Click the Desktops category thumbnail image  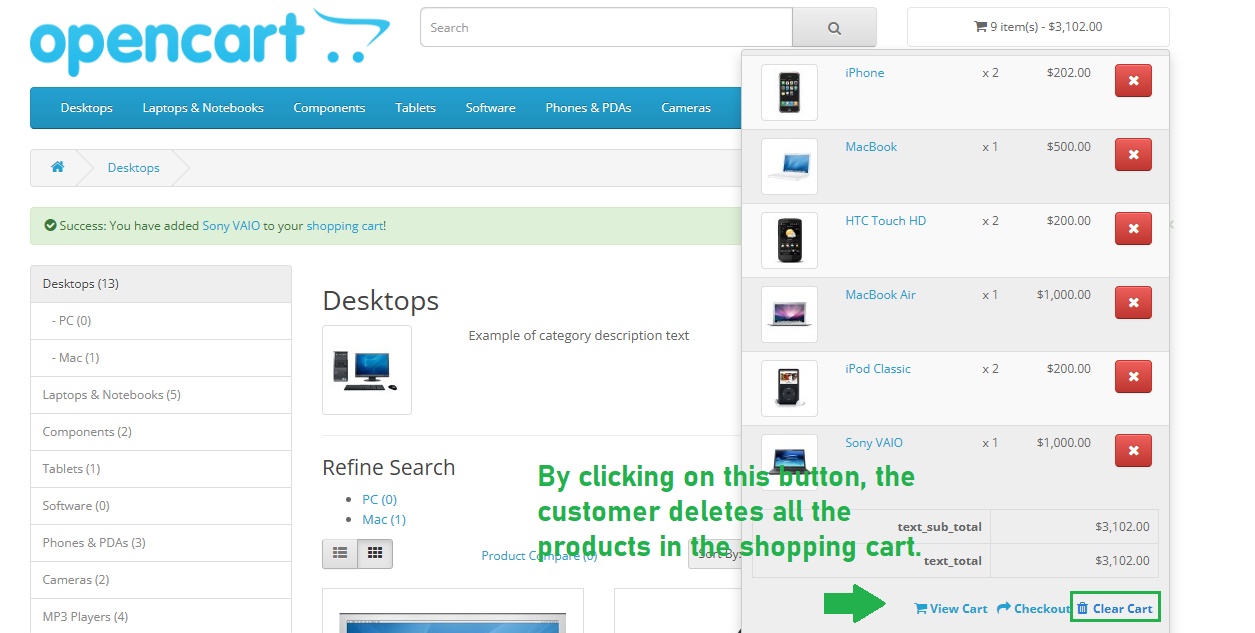click(x=367, y=370)
